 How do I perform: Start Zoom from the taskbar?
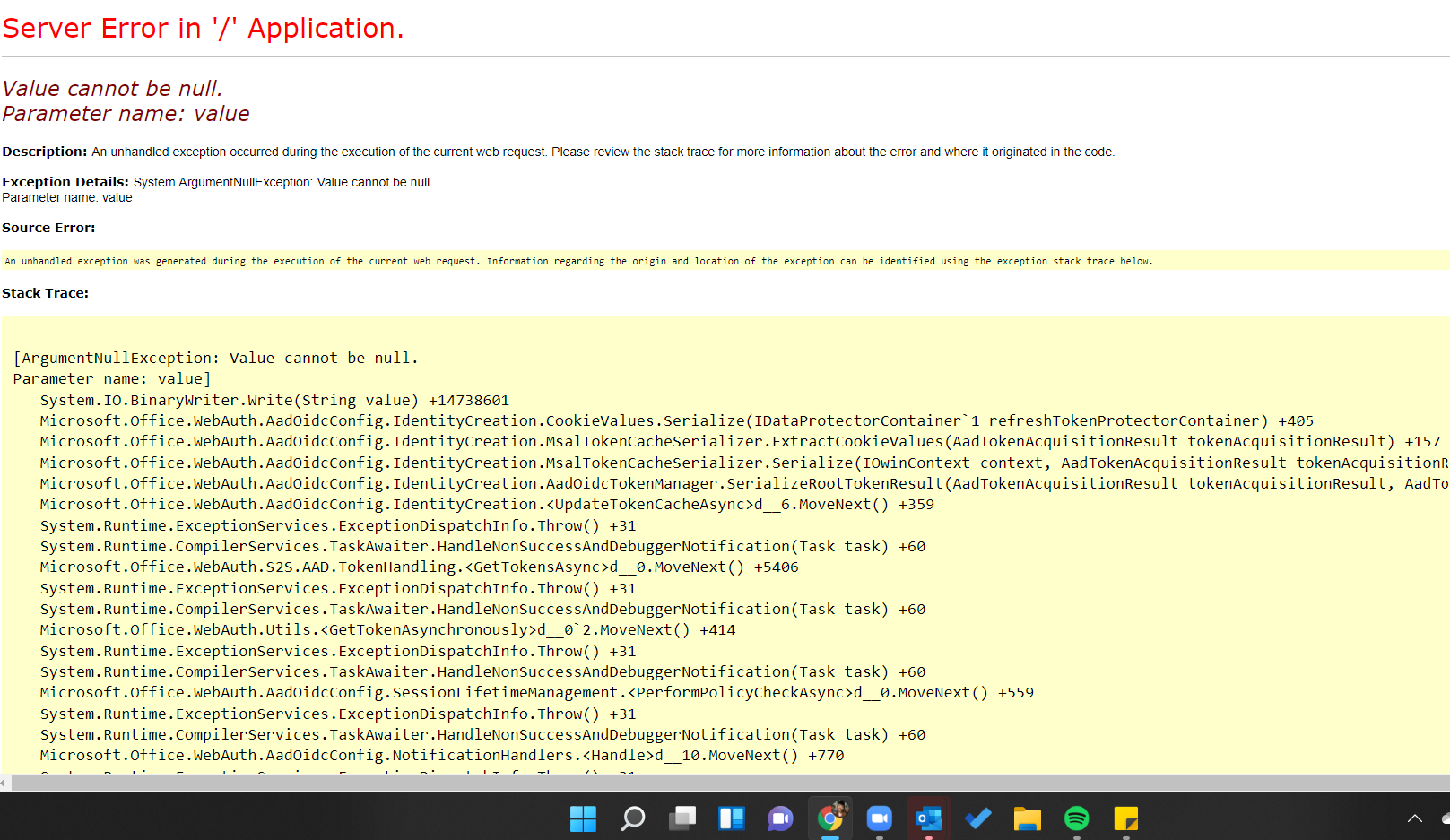880,818
